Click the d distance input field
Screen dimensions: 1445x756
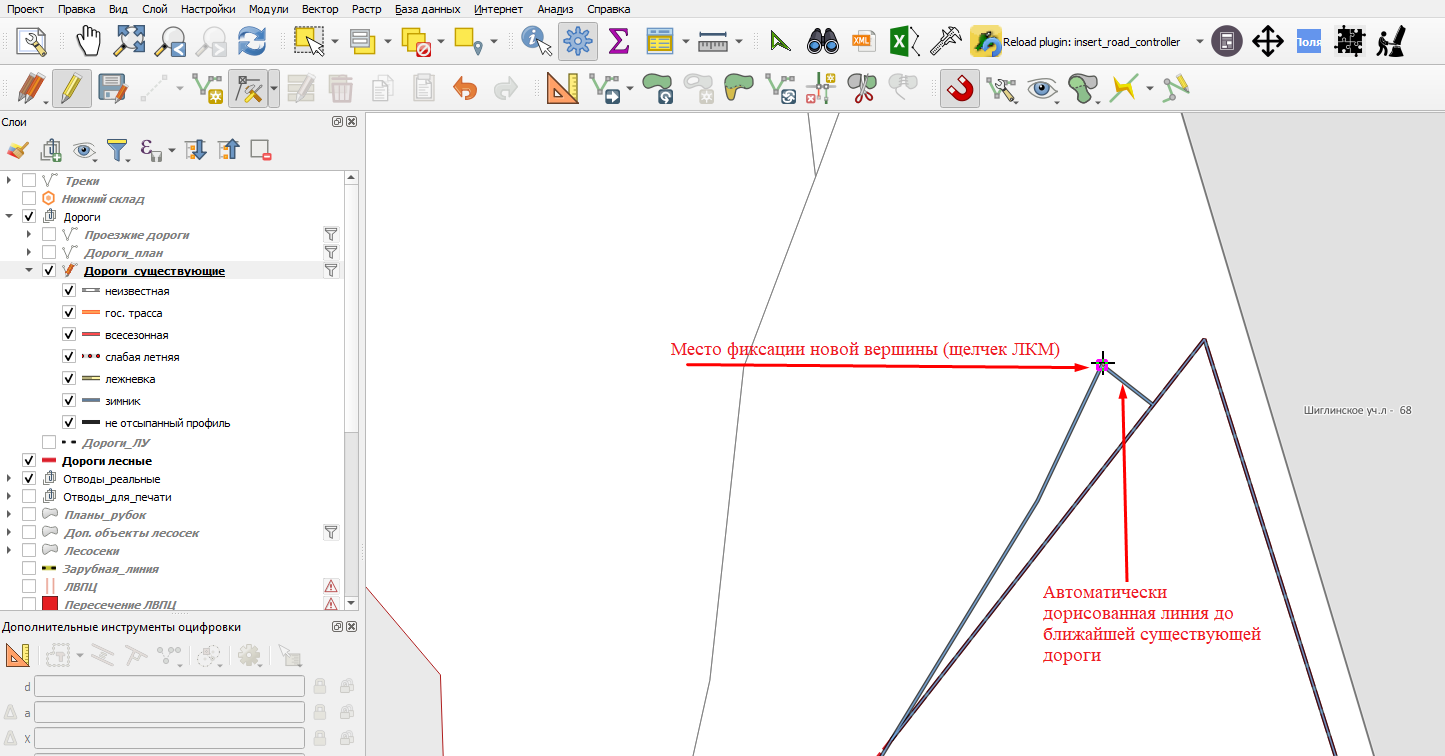tap(169, 686)
